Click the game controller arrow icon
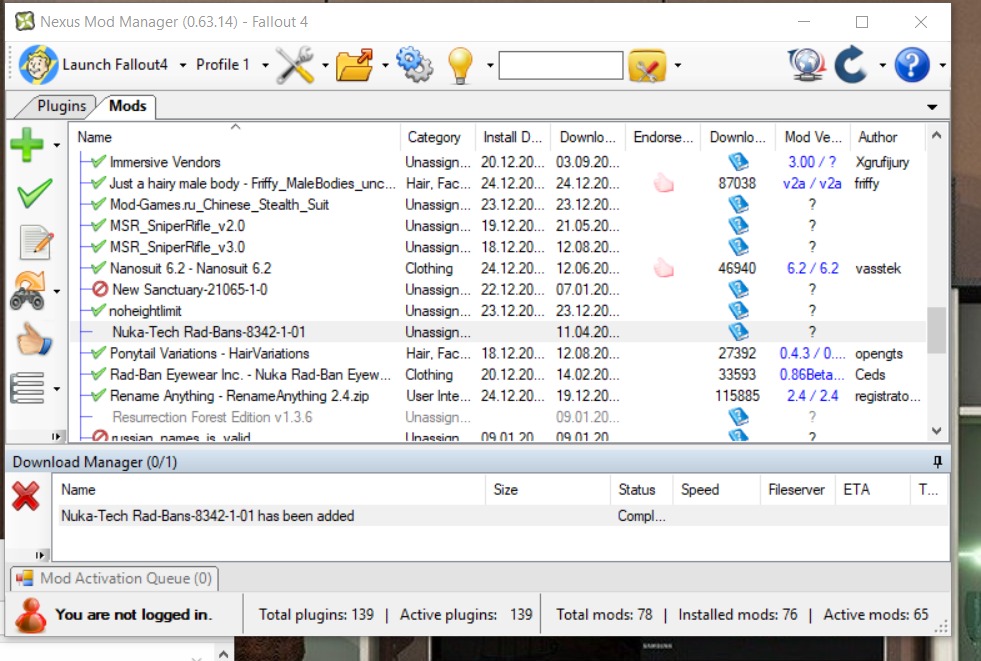981x661 pixels. [28, 291]
